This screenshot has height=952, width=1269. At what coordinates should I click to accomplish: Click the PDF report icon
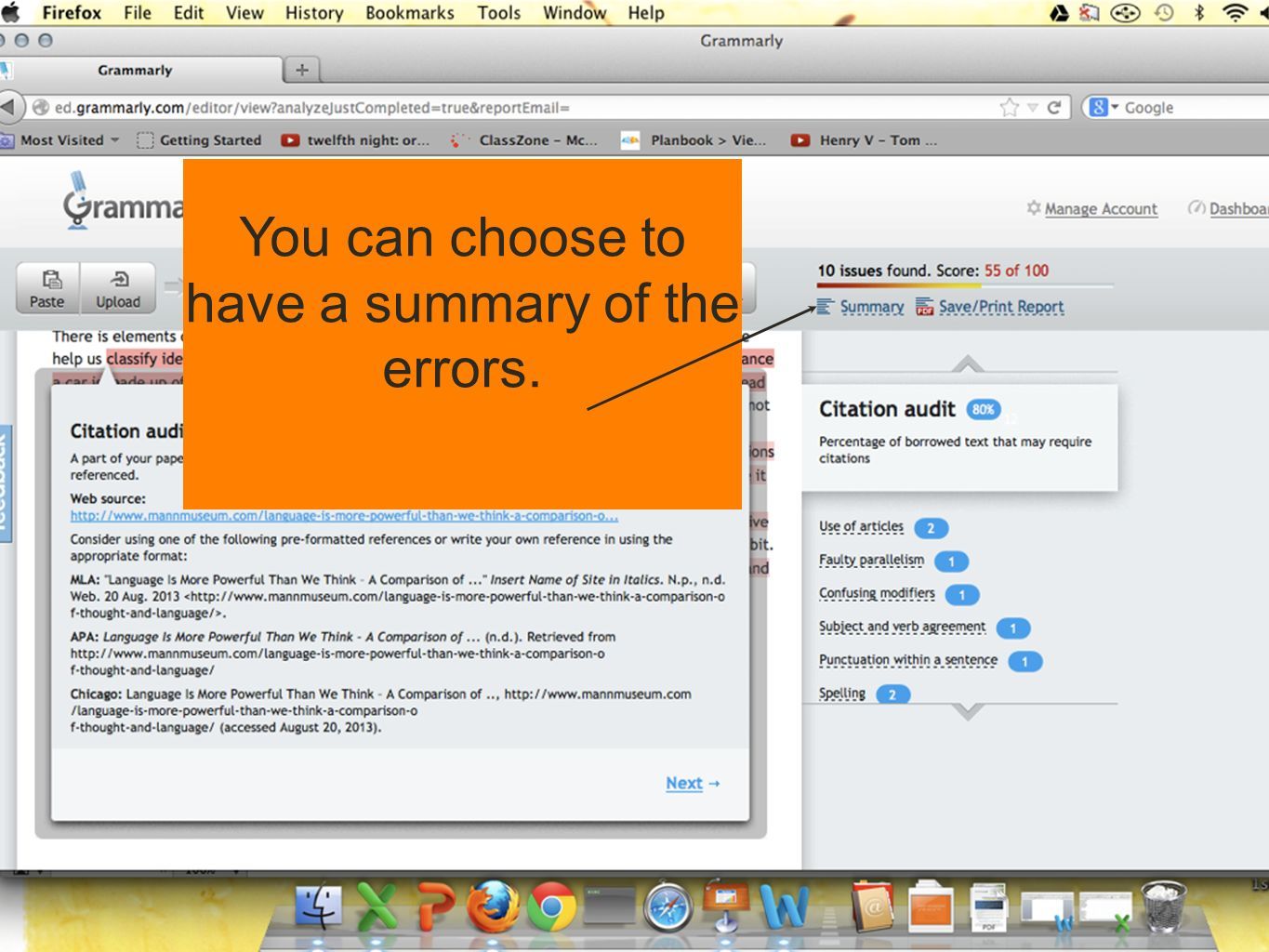924,307
